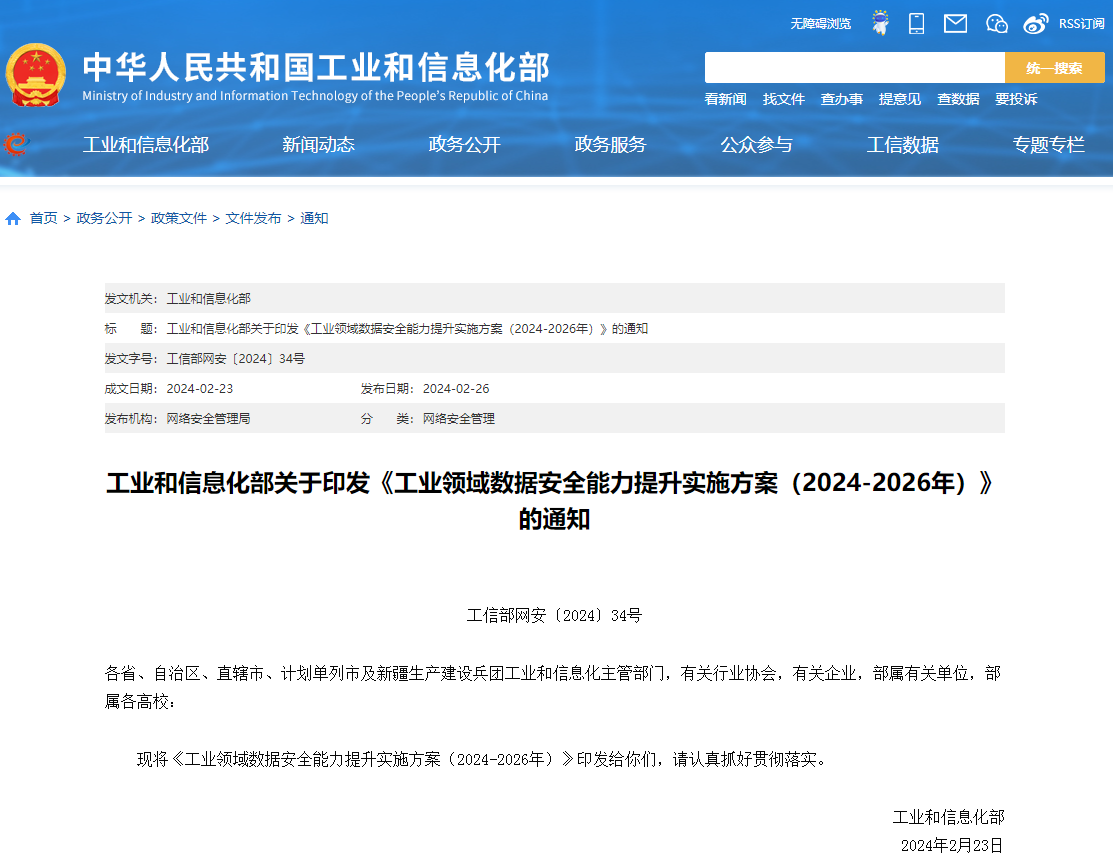Open 工信数据 navigation menu
Screen dimensions: 1113x857
pos(903,145)
